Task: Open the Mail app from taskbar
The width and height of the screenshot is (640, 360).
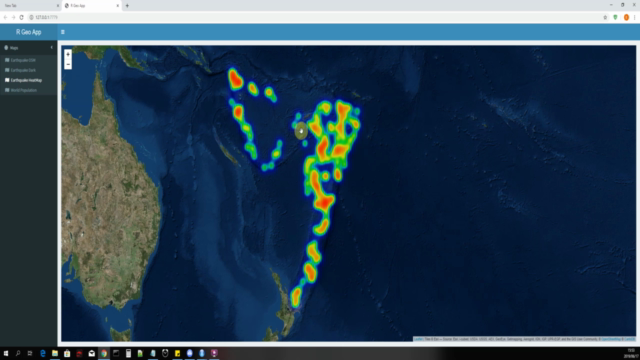Action: click(x=91, y=353)
